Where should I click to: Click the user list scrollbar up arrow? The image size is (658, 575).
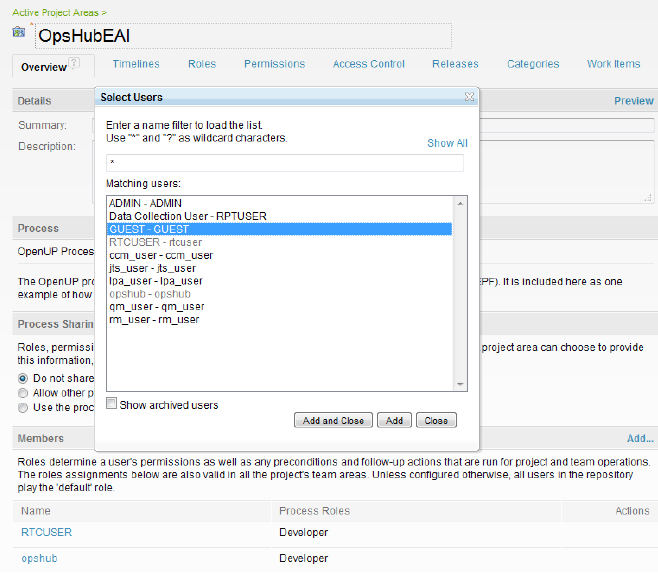460,203
